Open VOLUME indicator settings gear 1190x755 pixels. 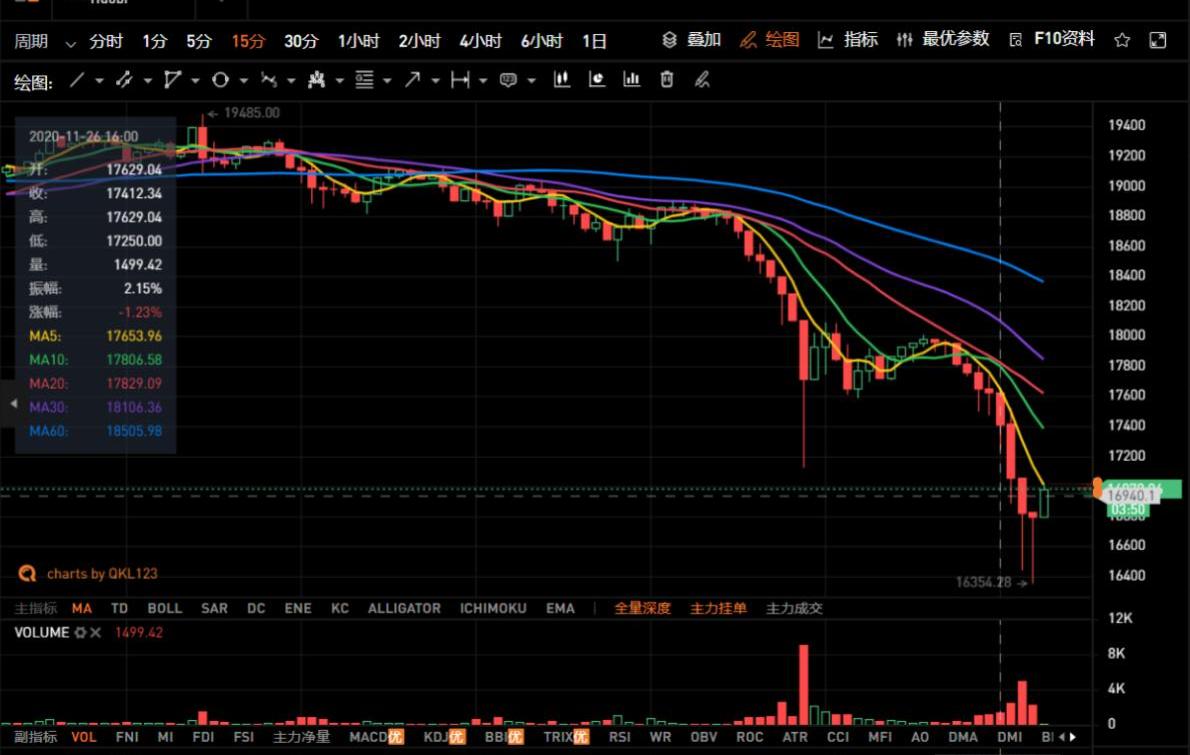pos(80,633)
